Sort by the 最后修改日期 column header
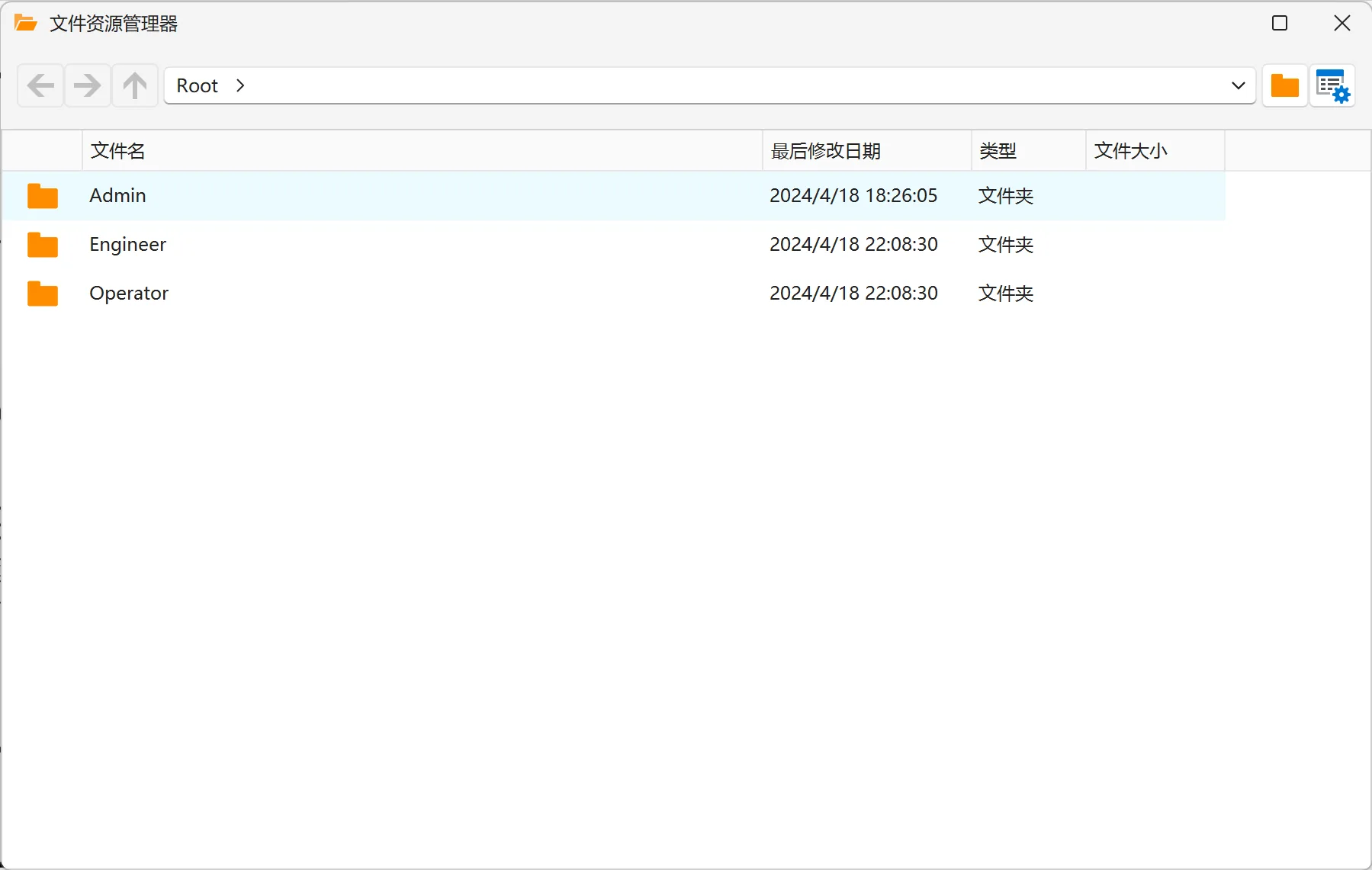The image size is (1372, 870). click(867, 151)
